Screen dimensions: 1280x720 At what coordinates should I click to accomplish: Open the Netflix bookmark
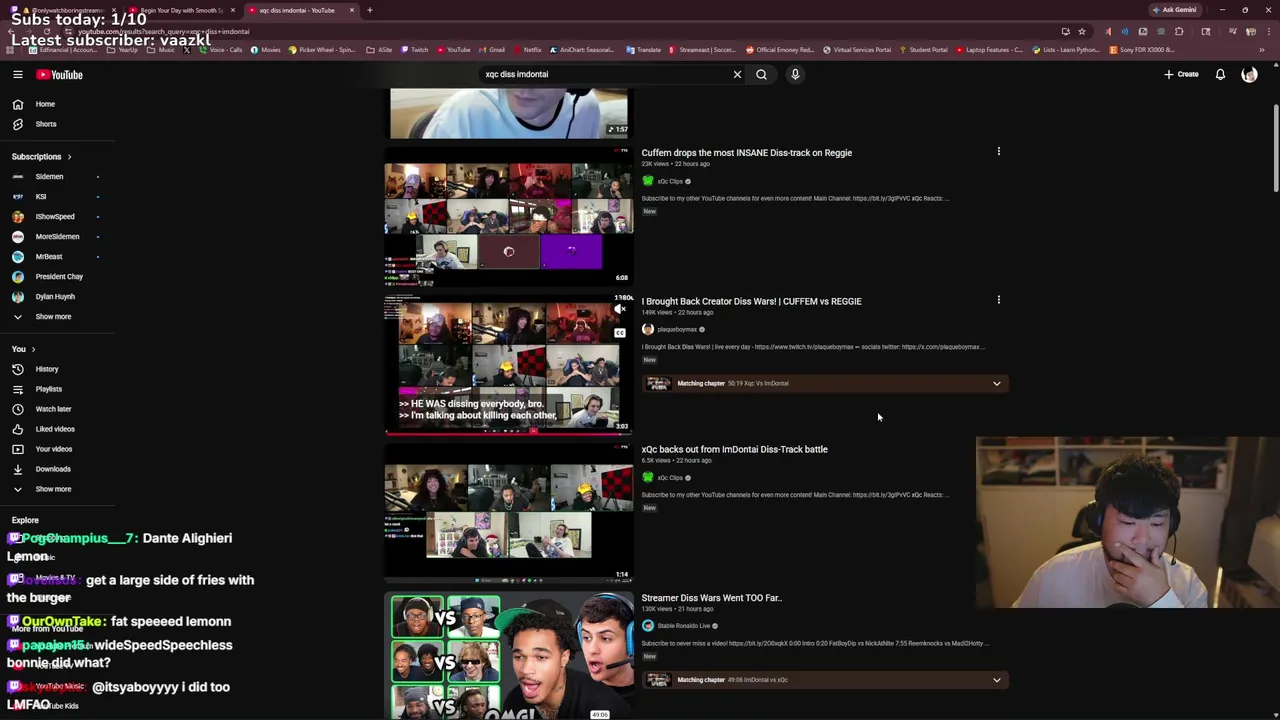point(526,50)
